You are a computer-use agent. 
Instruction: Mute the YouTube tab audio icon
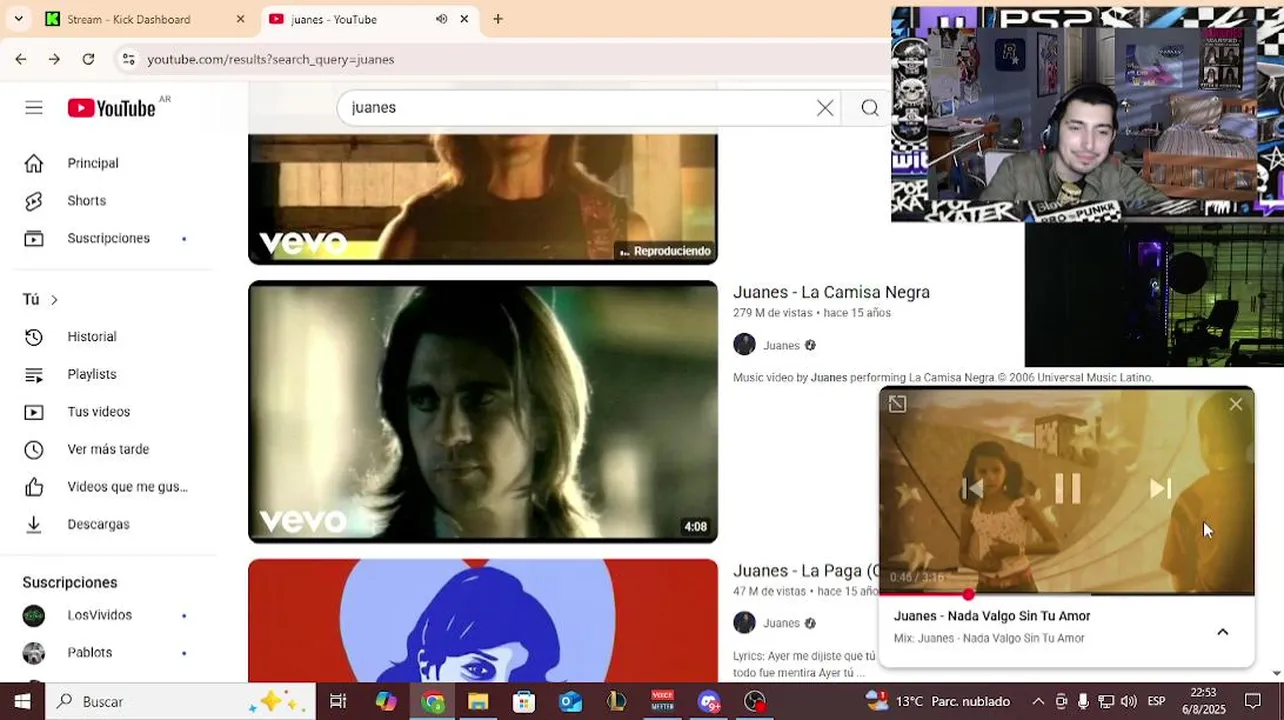click(x=441, y=19)
